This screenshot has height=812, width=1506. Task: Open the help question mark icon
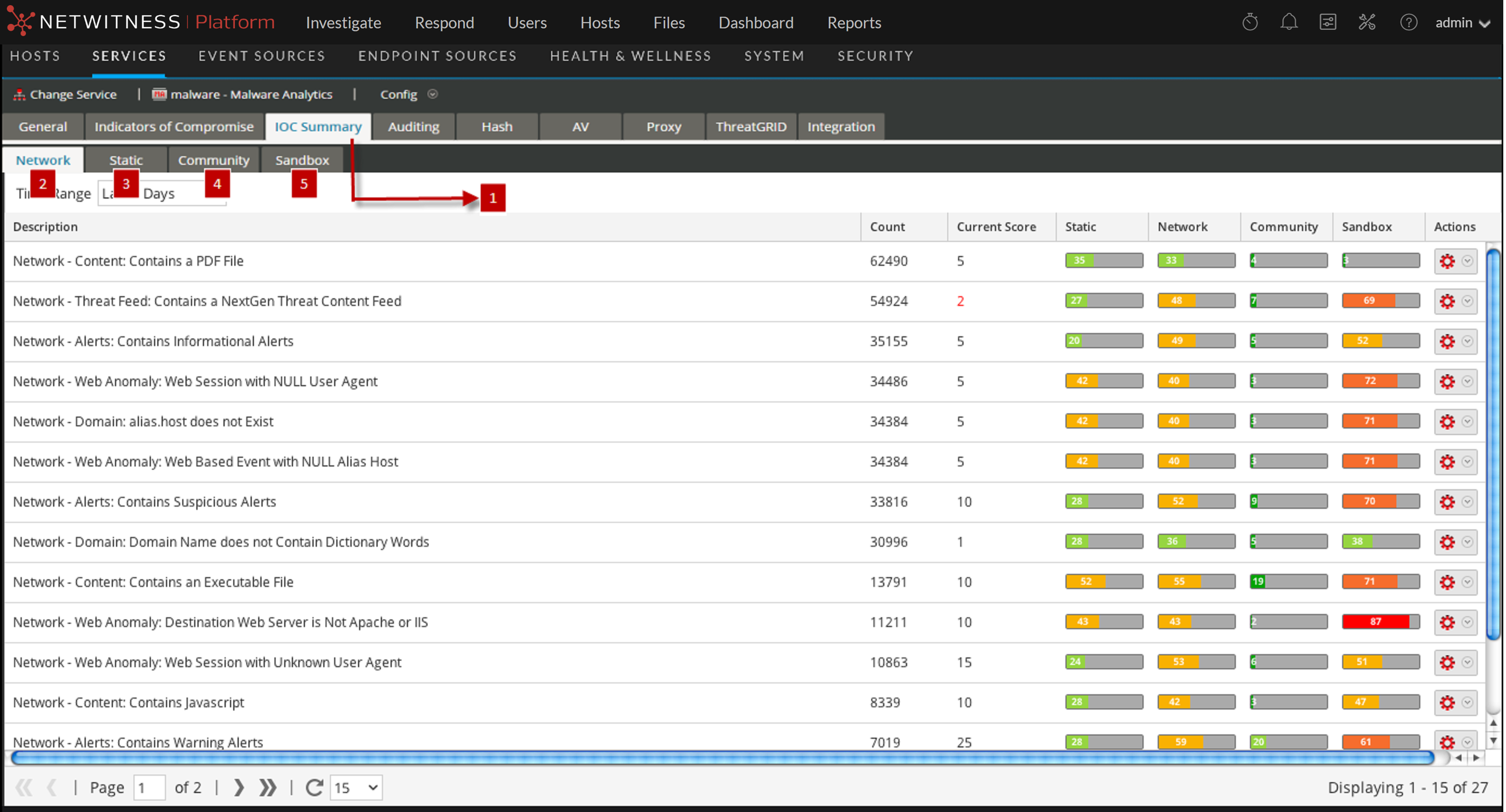[1408, 23]
